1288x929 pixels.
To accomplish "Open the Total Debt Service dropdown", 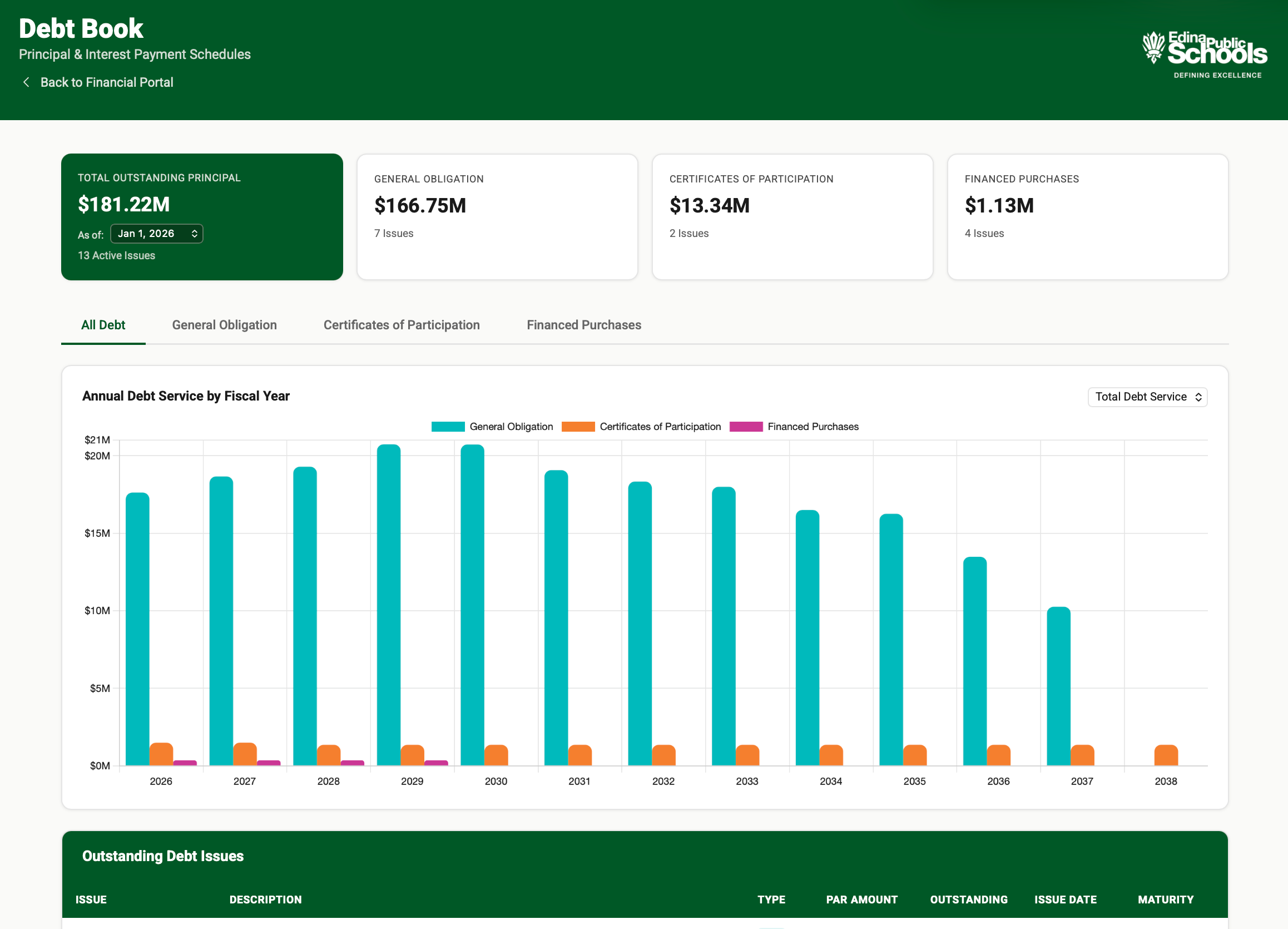I will coord(1147,397).
